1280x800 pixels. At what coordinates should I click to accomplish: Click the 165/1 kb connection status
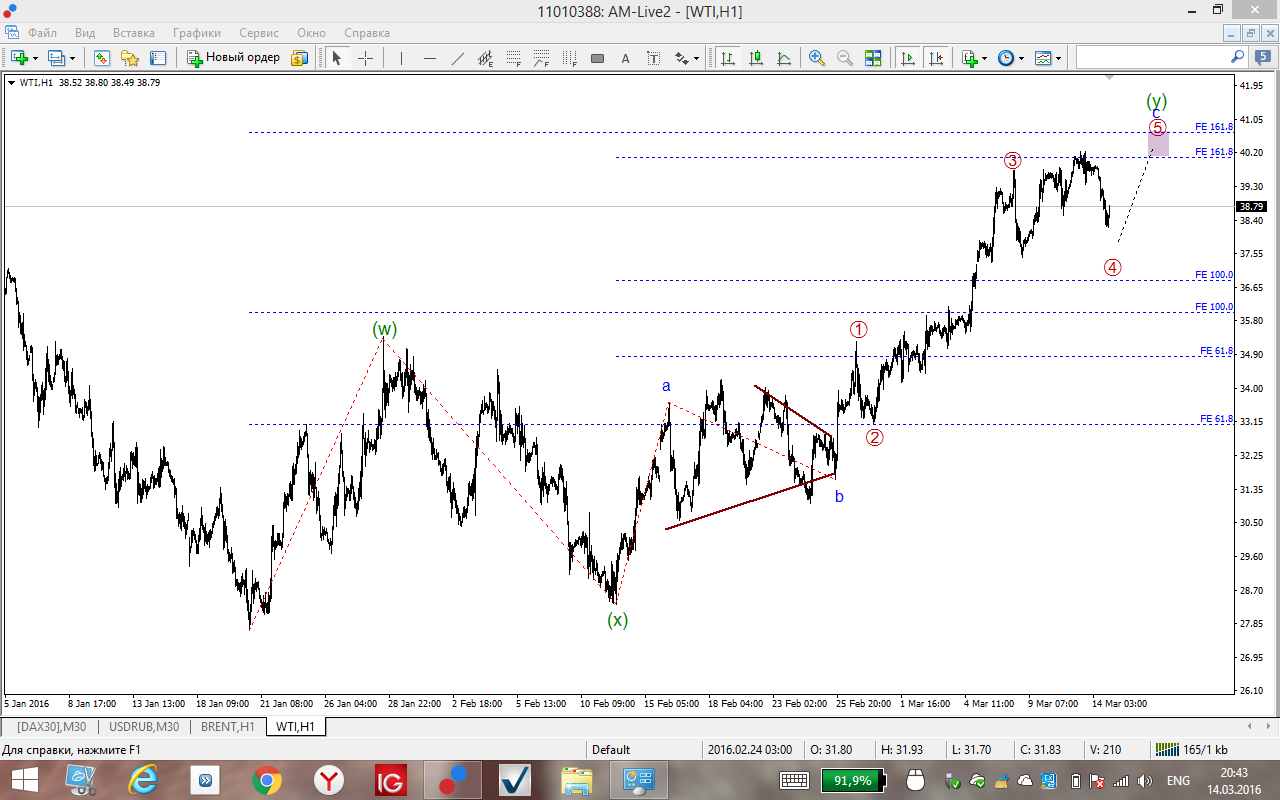pos(1192,749)
